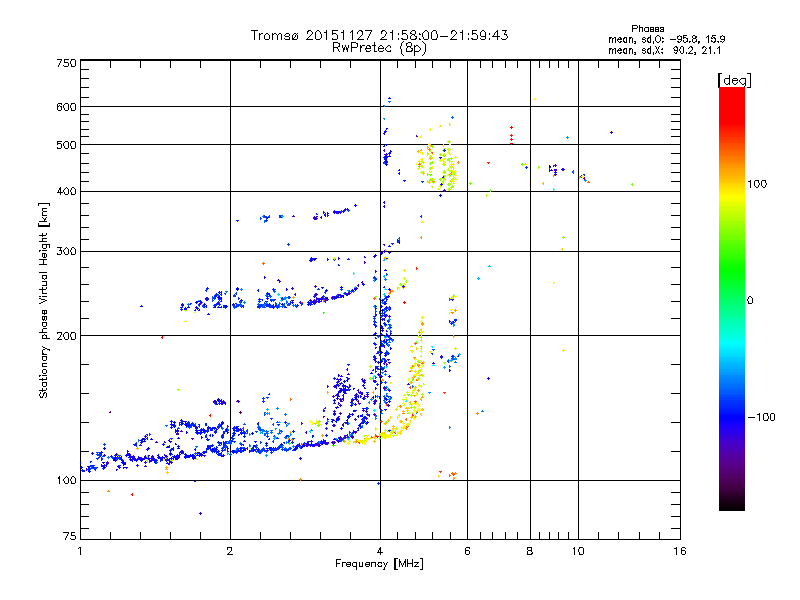Select the 'mean, sd,O: -95.8, 15.9' line
800x600 pixels.
(x=666, y=39)
